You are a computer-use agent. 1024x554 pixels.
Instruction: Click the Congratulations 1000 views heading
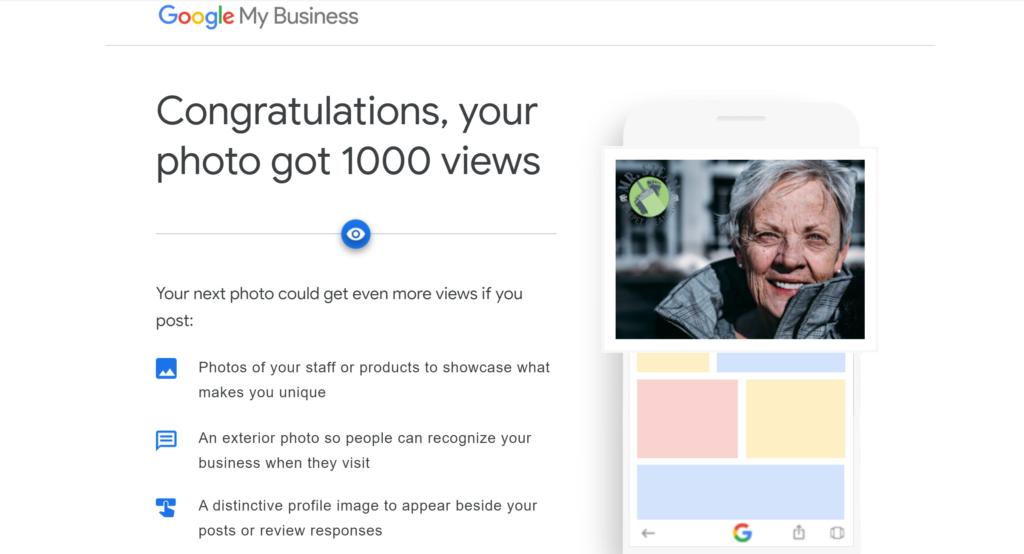pyautogui.click(x=348, y=136)
